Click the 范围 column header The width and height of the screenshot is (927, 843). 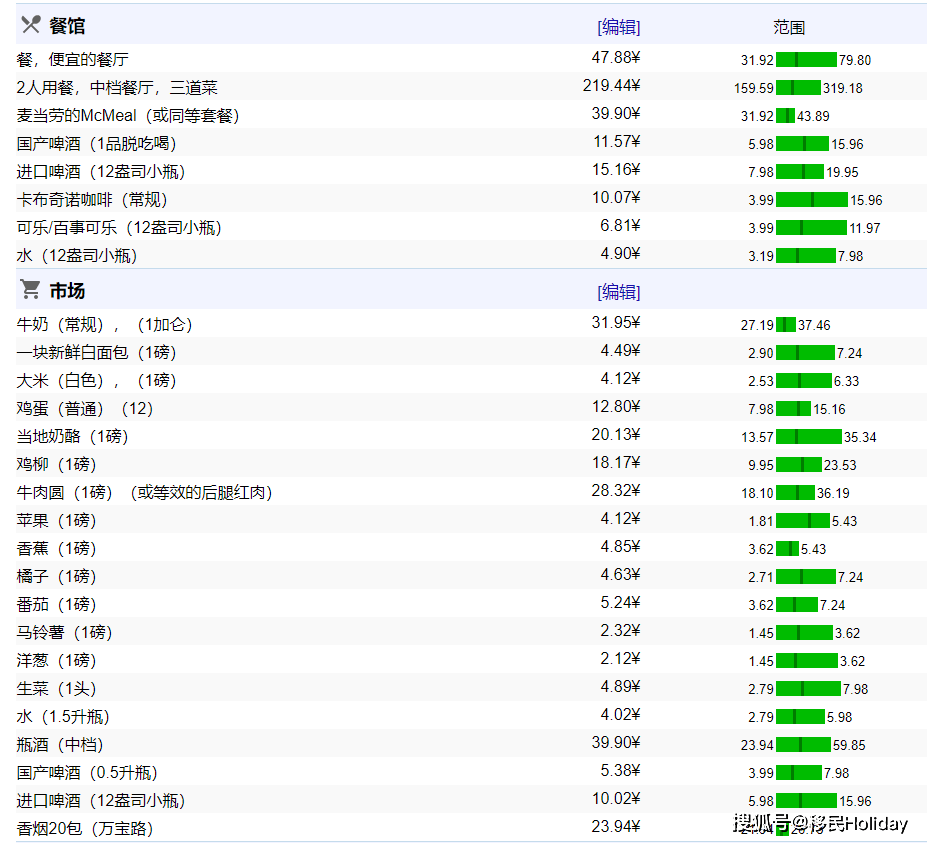point(789,28)
